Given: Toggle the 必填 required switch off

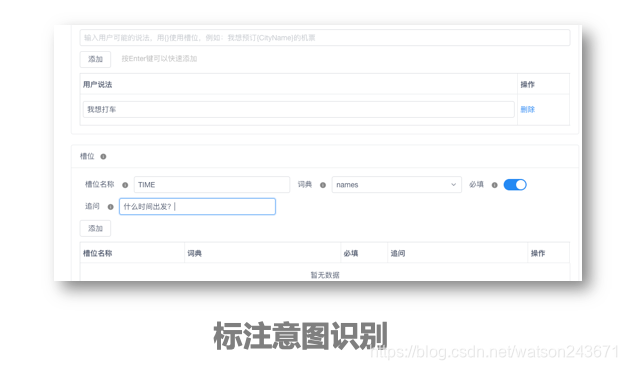Looking at the screenshot, I should click(x=515, y=184).
